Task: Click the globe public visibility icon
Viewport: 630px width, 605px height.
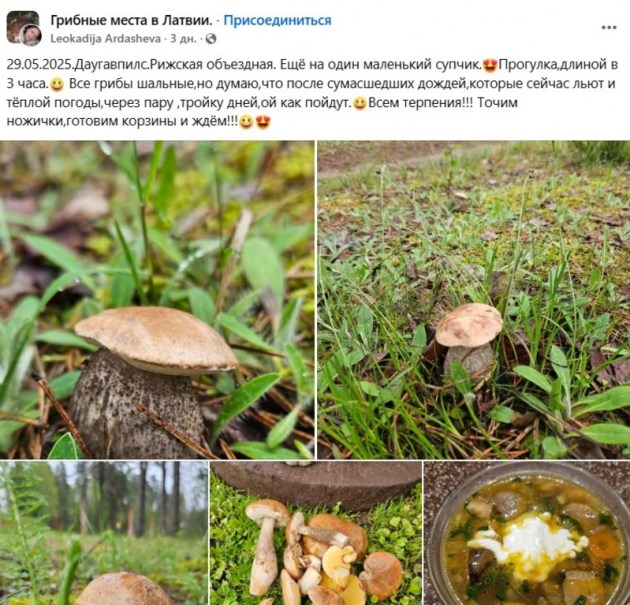Action: click(x=211, y=39)
